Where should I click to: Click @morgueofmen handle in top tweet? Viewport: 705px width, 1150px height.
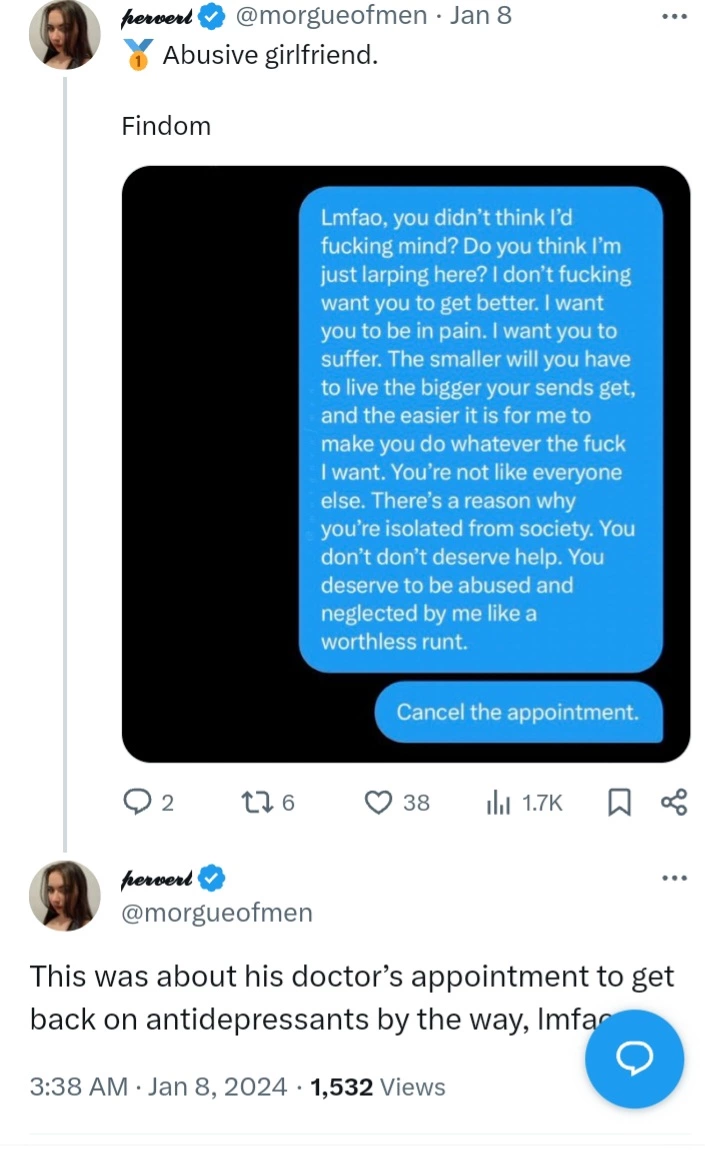click(x=331, y=15)
